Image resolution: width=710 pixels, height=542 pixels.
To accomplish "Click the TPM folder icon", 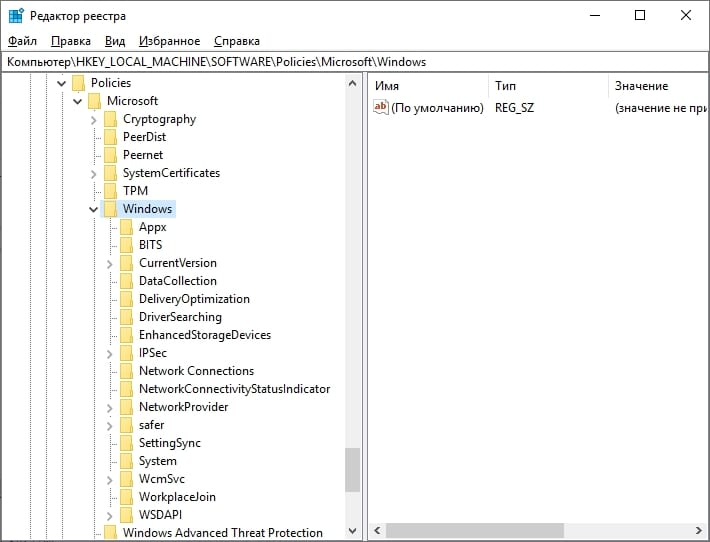I will (x=110, y=191).
